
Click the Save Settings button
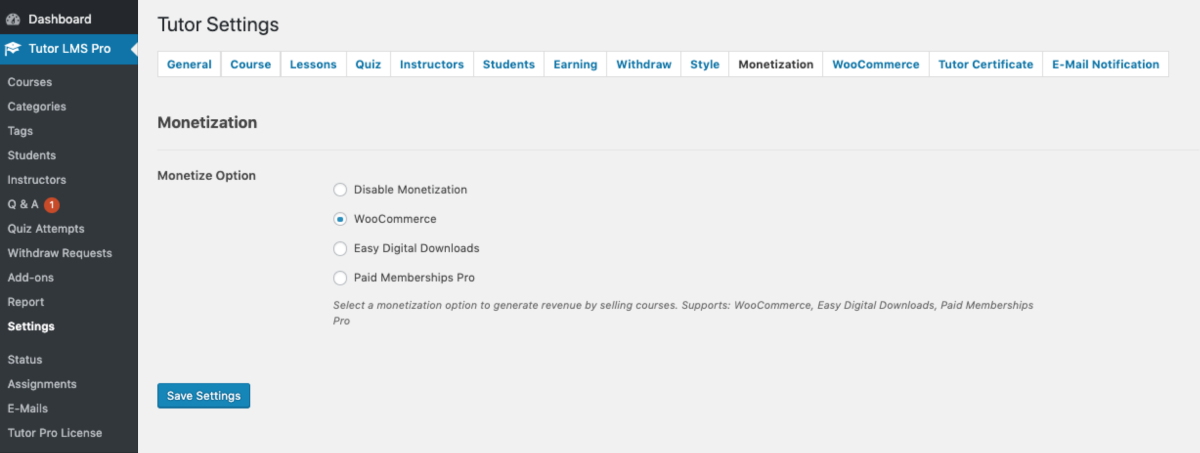tap(204, 396)
